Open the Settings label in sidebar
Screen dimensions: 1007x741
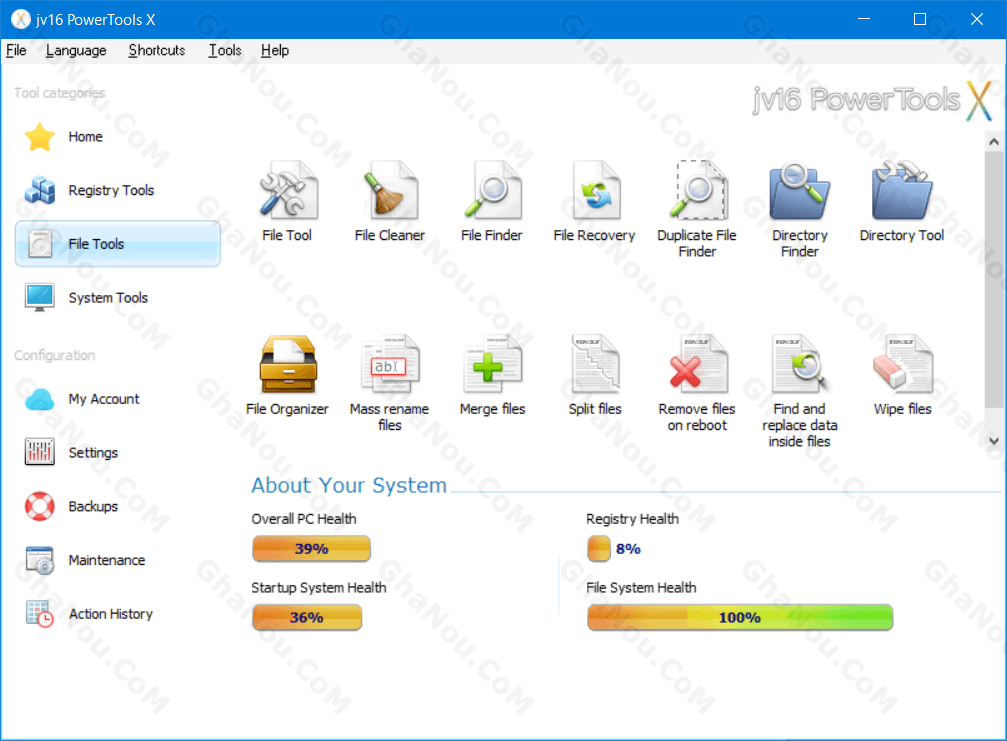coord(93,453)
